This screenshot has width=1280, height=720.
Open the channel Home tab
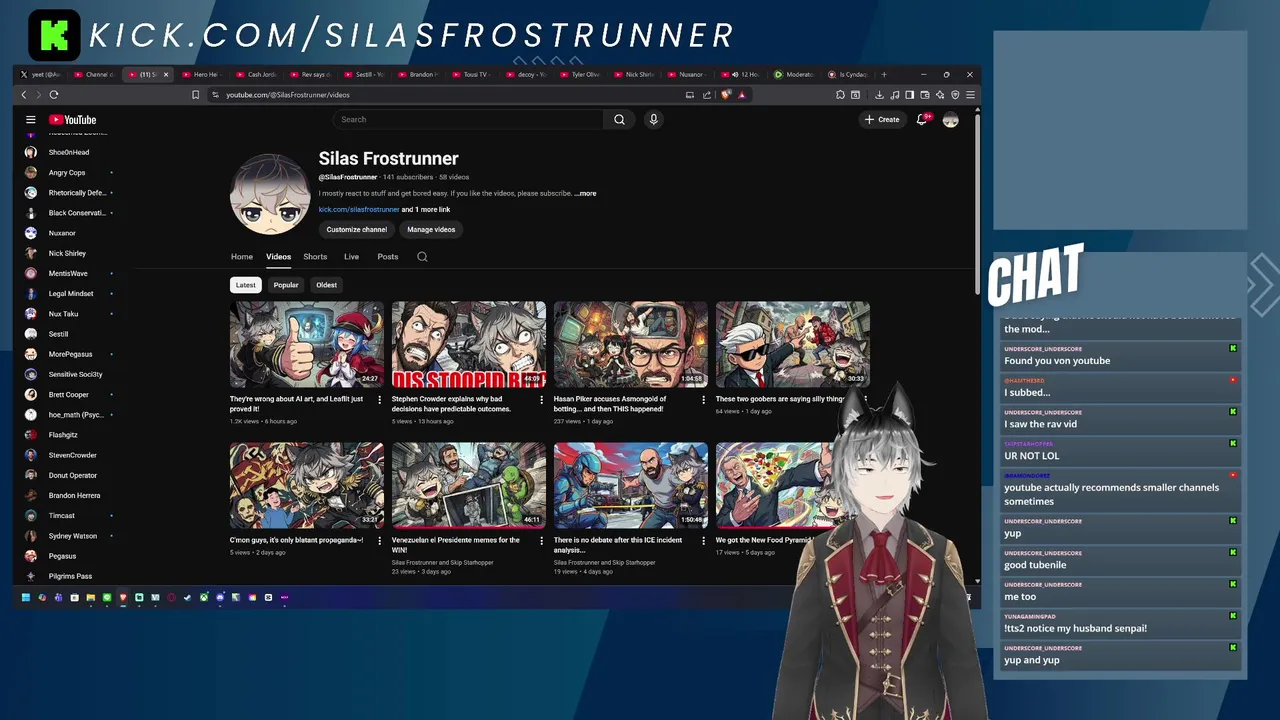[x=242, y=257]
